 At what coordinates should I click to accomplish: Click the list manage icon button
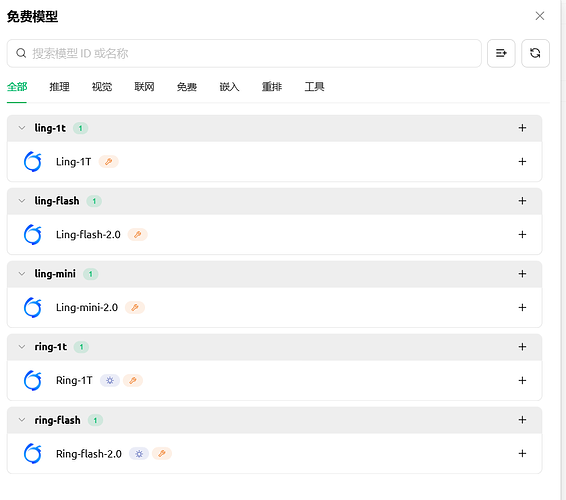point(501,53)
